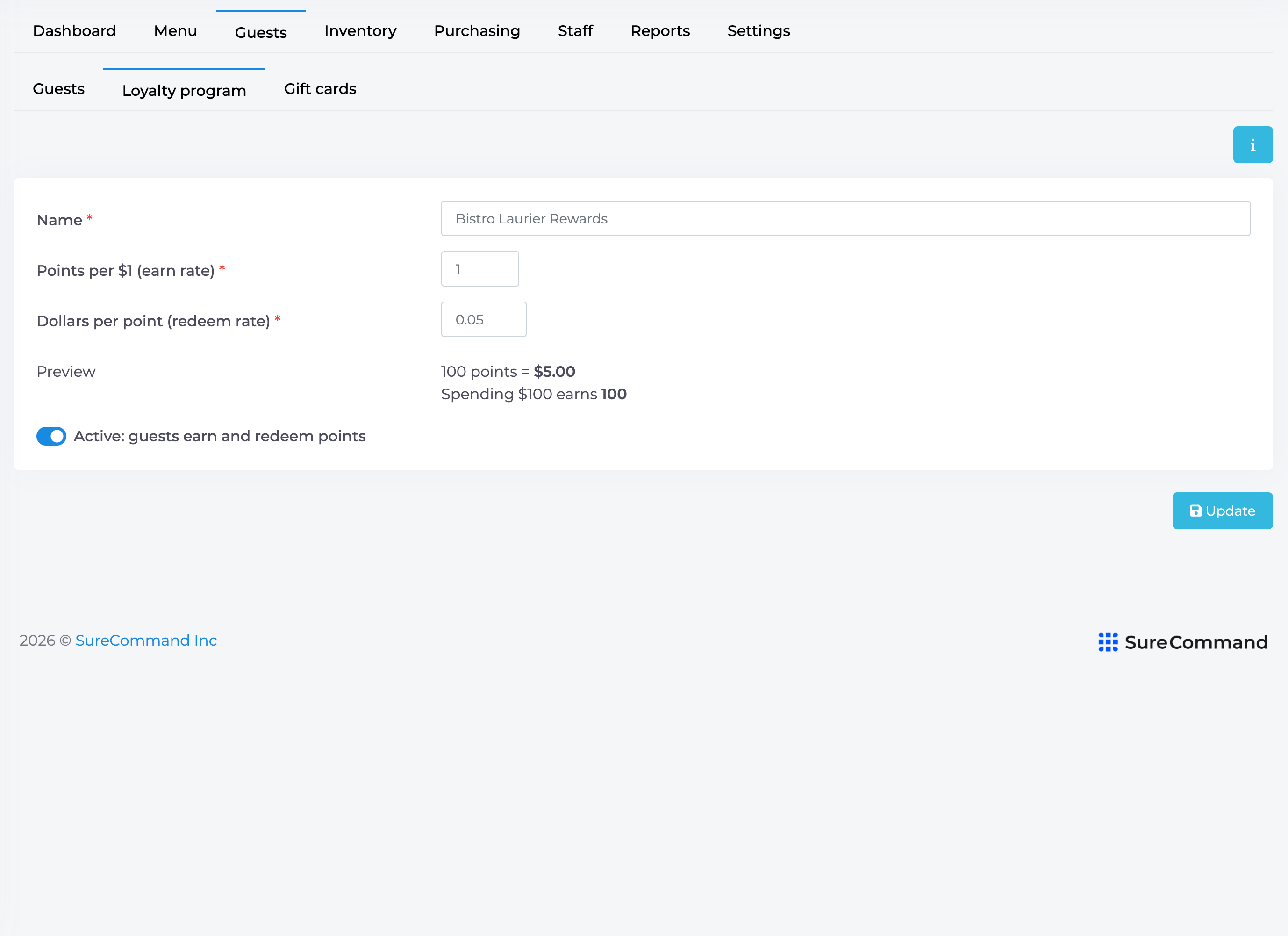Viewport: 1288px width, 936px height.
Task: Focus the Points per $1 earn rate field
Action: [x=480, y=269]
